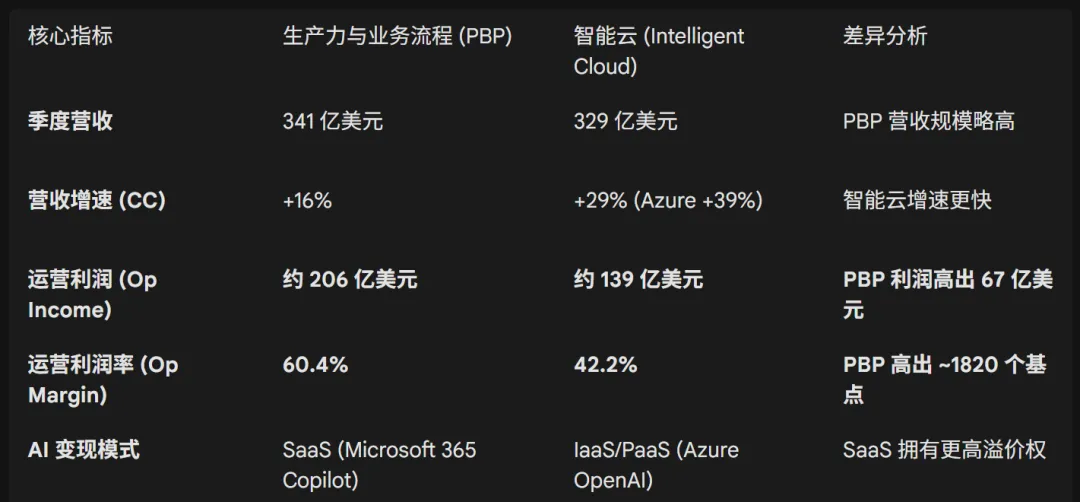This screenshot has width=1080, height=502.
Task: Click the 60.4% margin cell
Action: tap(315, 365)
